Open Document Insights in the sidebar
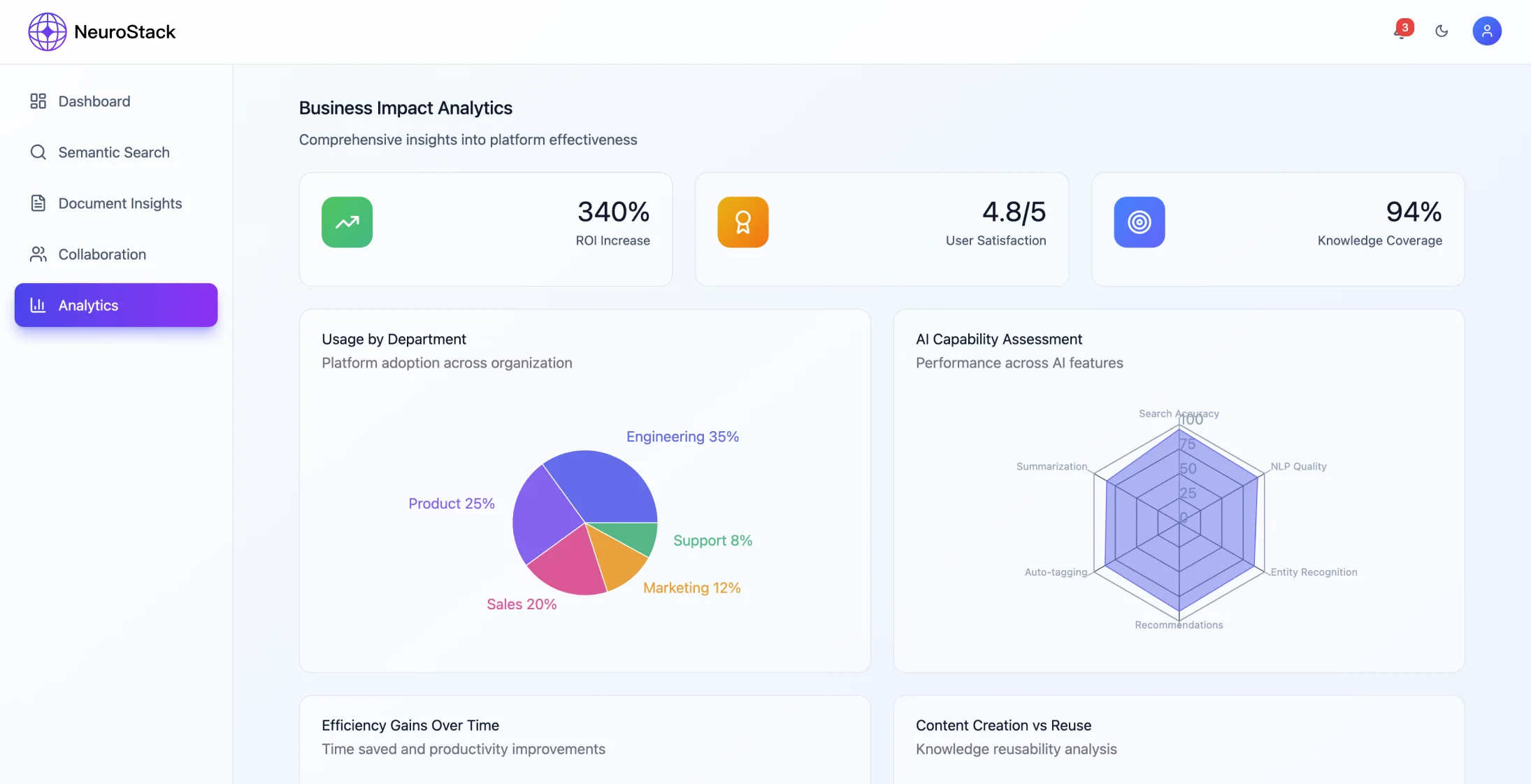1531x784 pixels. click(x=120, y=203)
